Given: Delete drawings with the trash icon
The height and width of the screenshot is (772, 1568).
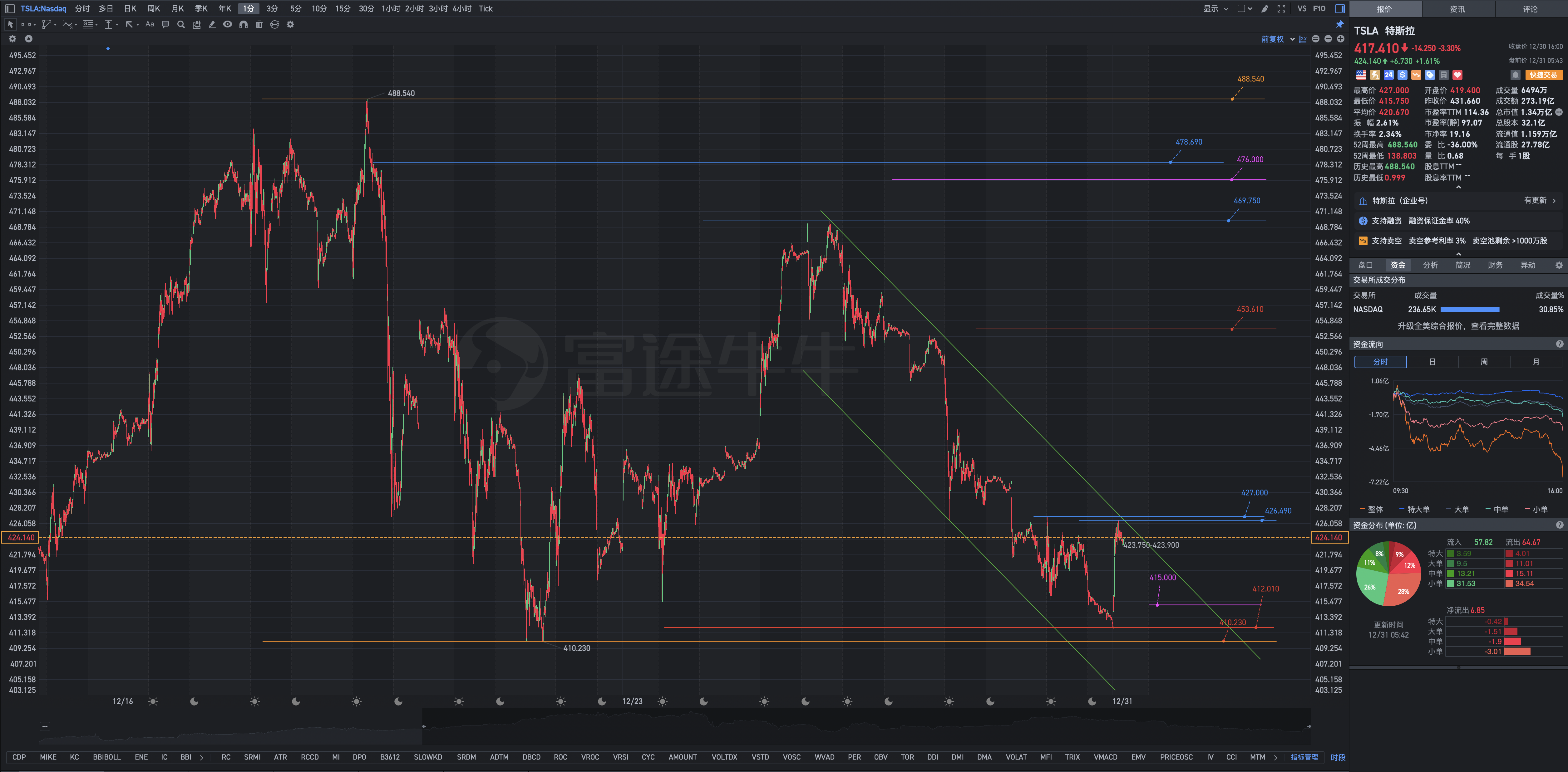Looking at the screenshot, I should 259,24.
